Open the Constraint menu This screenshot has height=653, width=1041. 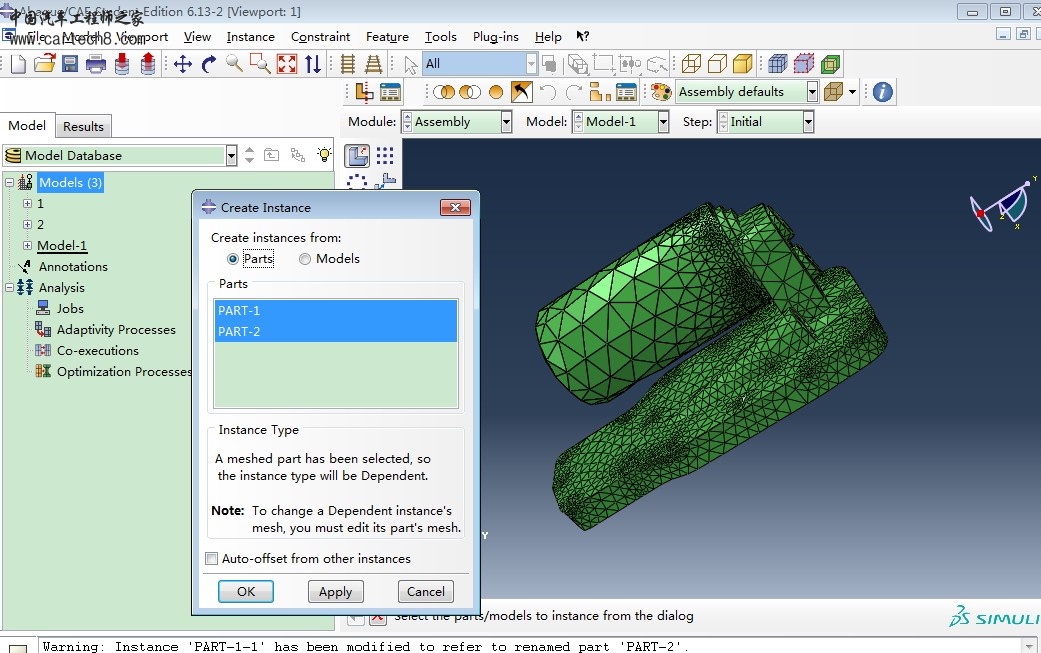tap(320, 37)
